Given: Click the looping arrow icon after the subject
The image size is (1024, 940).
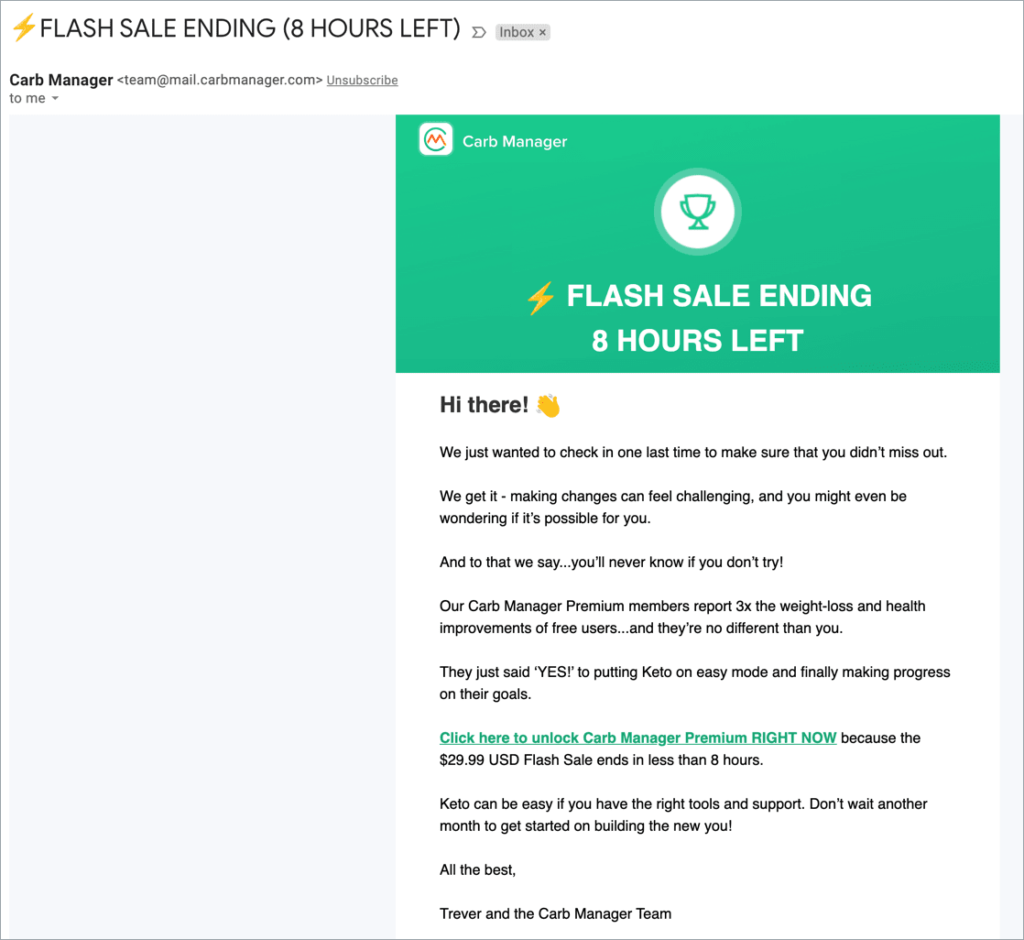Looking at the screenshot, I should click(x=477, y=31).
